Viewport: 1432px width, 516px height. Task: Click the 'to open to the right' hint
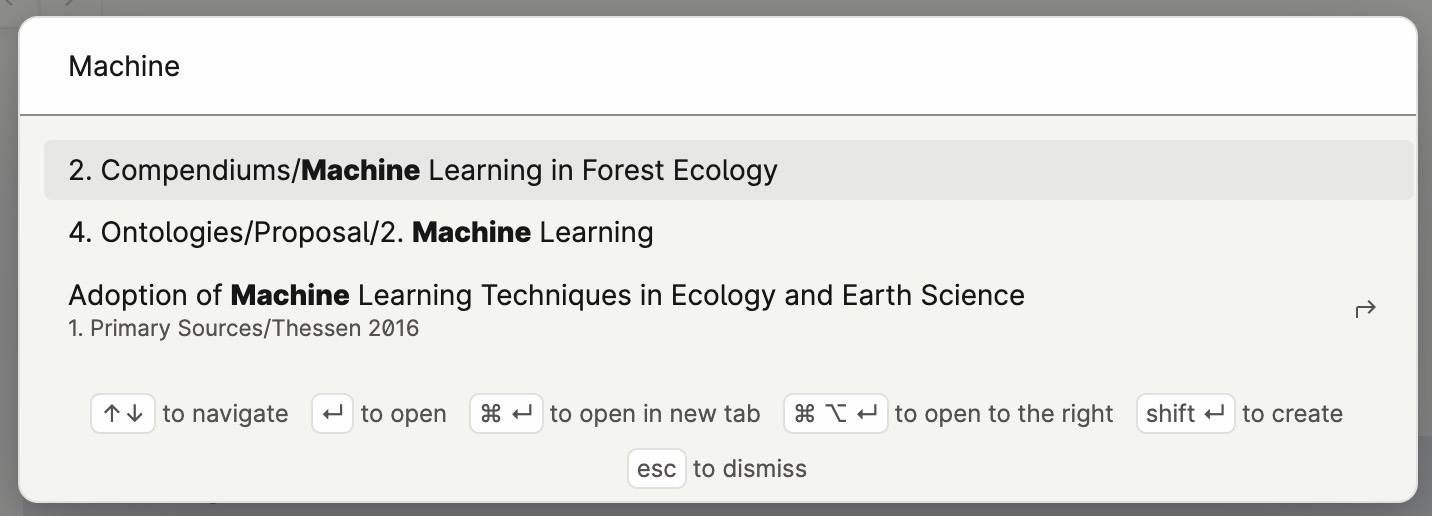[1004, 414]
